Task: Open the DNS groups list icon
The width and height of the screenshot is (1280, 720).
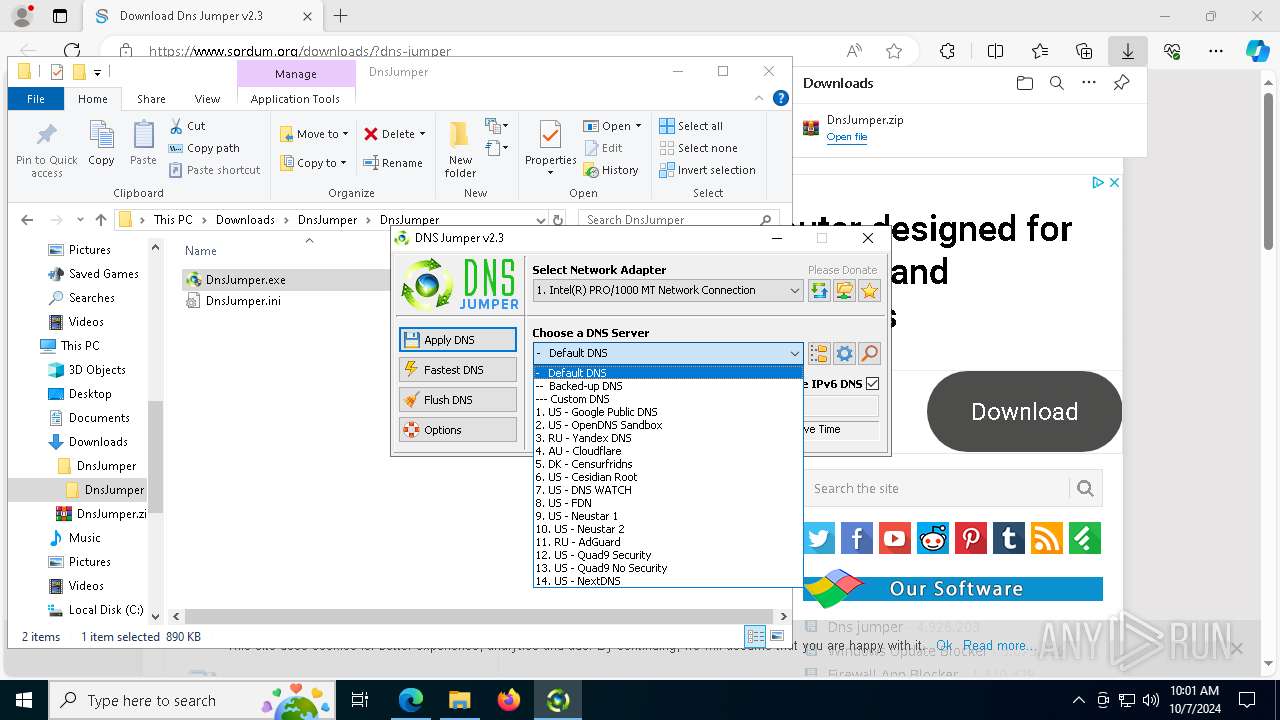Action: pyautogui.click(x=819, y=353)
